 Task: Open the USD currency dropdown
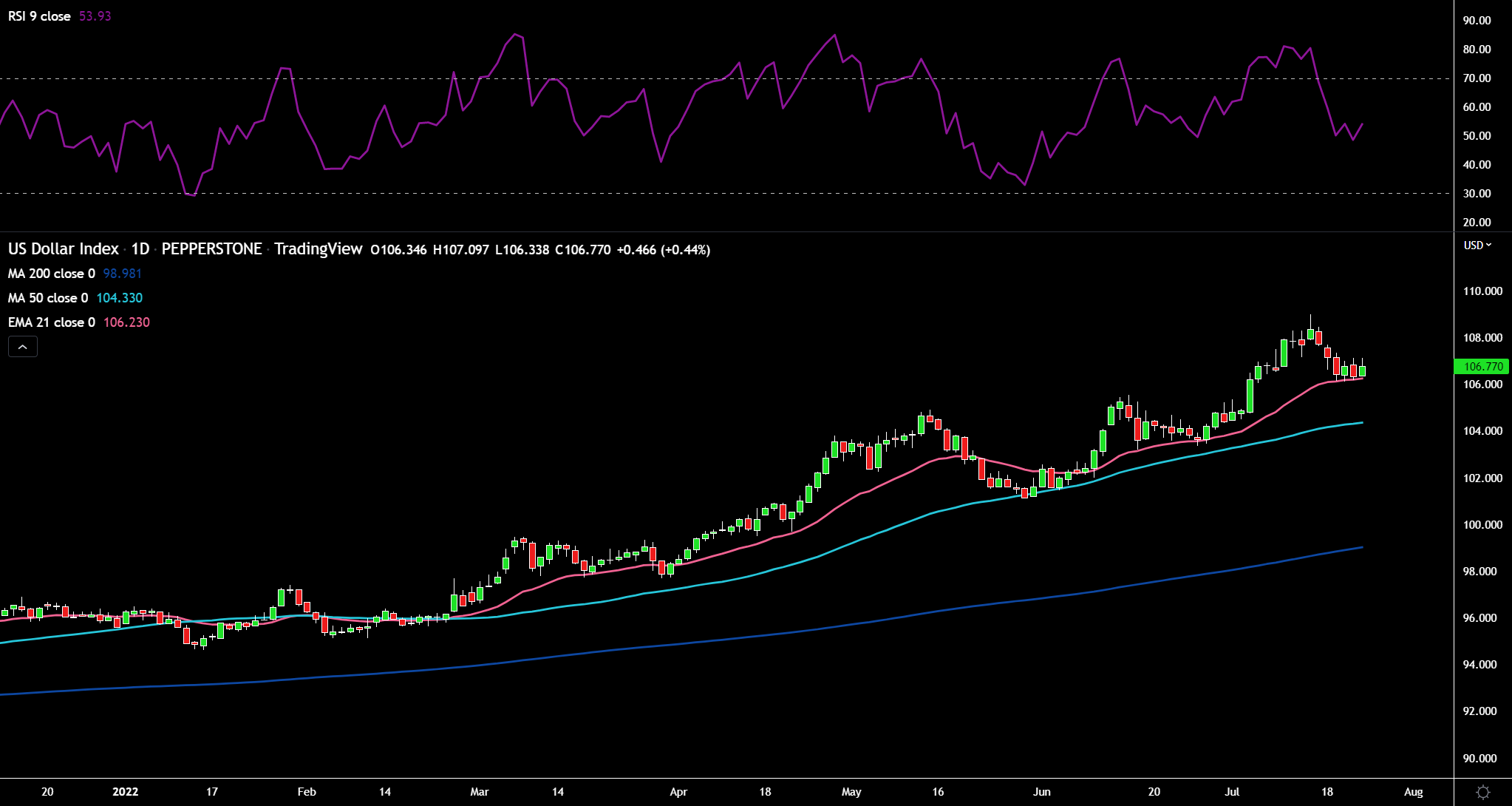1477,245
